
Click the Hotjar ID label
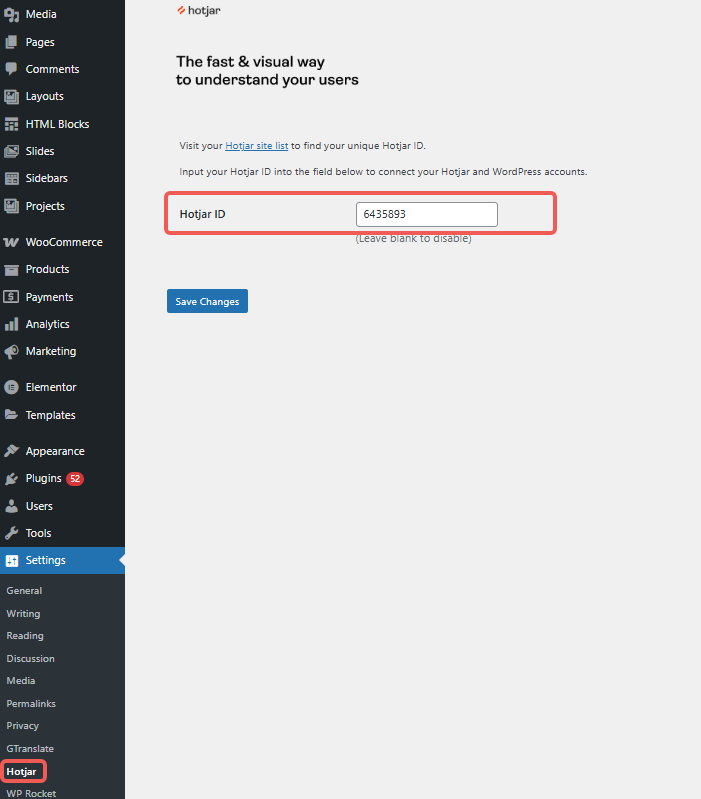click(x=202, y=215)
